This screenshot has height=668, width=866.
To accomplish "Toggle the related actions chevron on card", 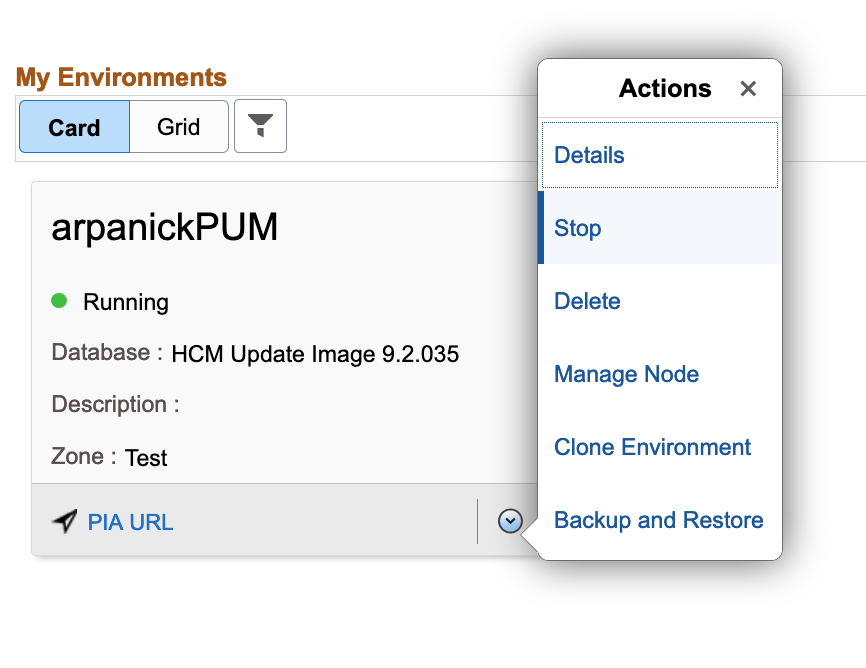I will (510, 521).
